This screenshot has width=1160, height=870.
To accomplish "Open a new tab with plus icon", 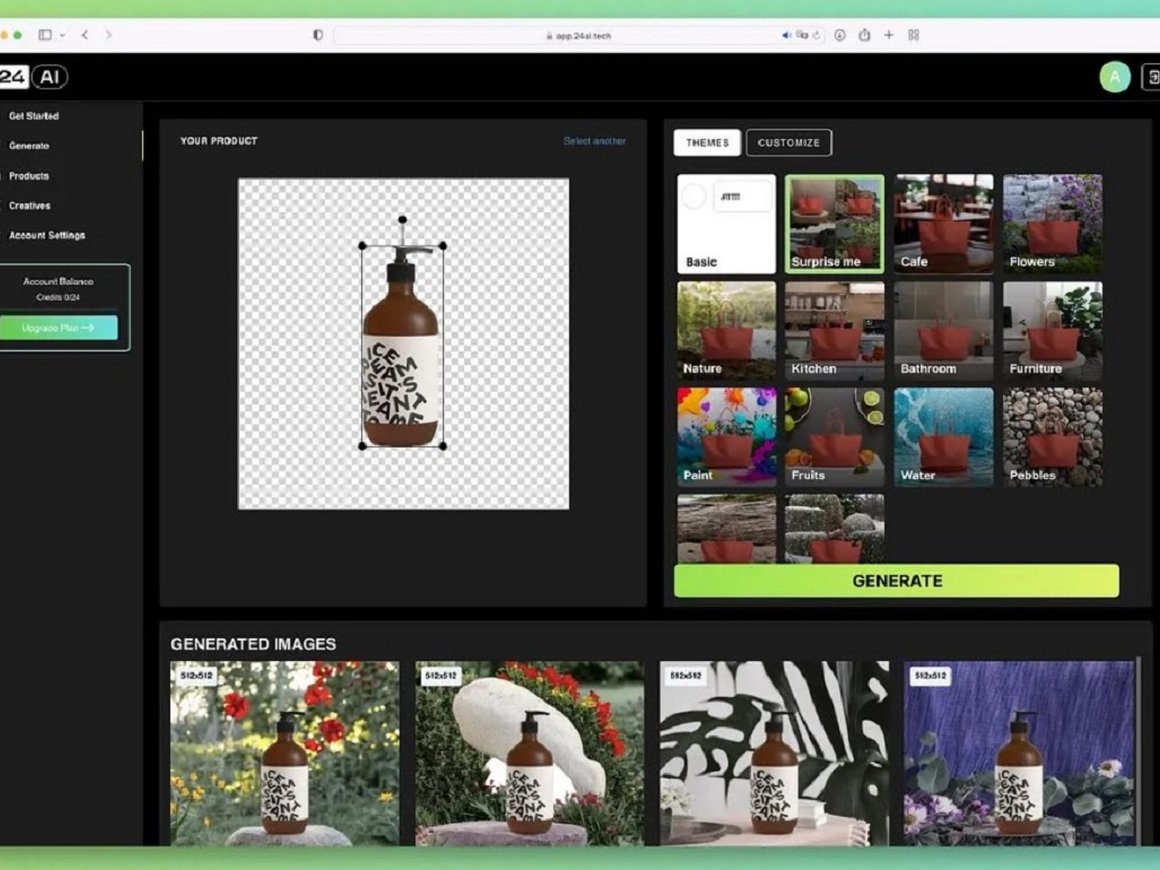I will (888, 35).
